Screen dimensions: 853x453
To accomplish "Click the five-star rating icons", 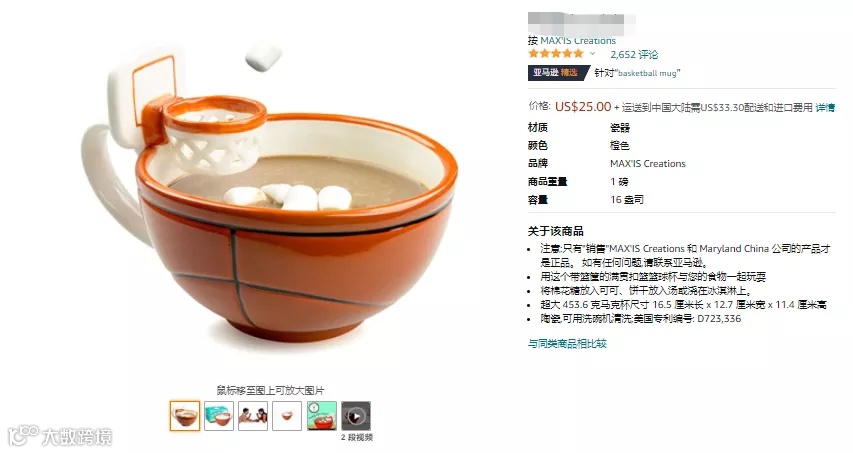I will click(555, 53).
